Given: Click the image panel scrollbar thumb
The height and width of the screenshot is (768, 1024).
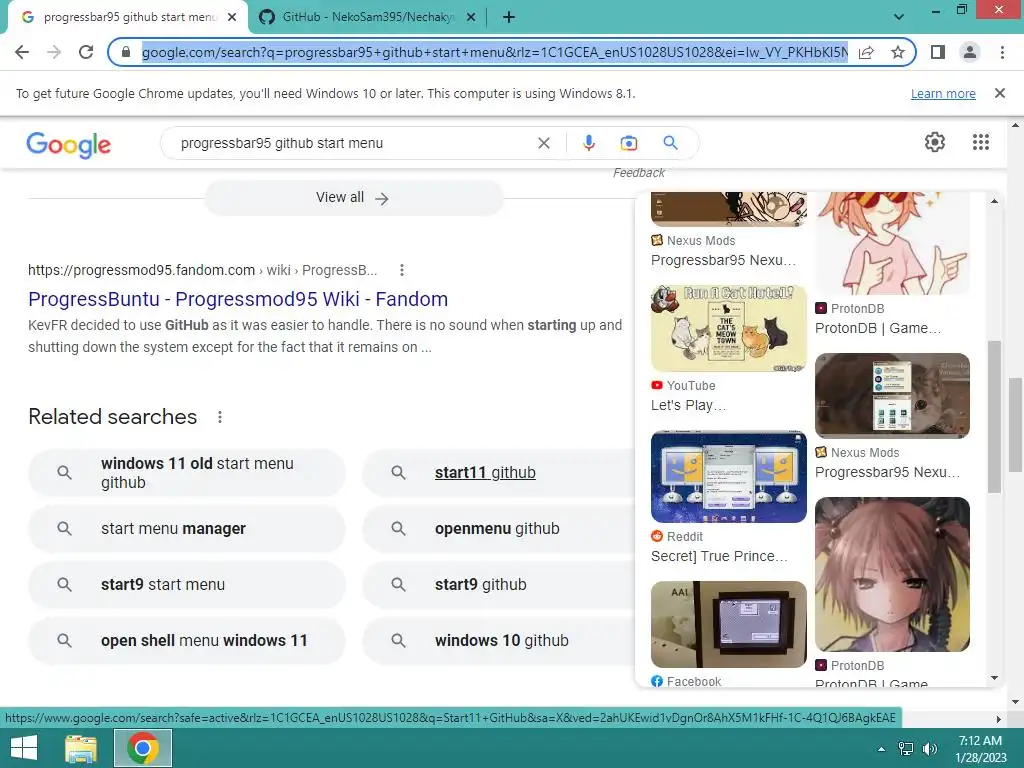Looking at the screenshot, I should tap(994, 417).
